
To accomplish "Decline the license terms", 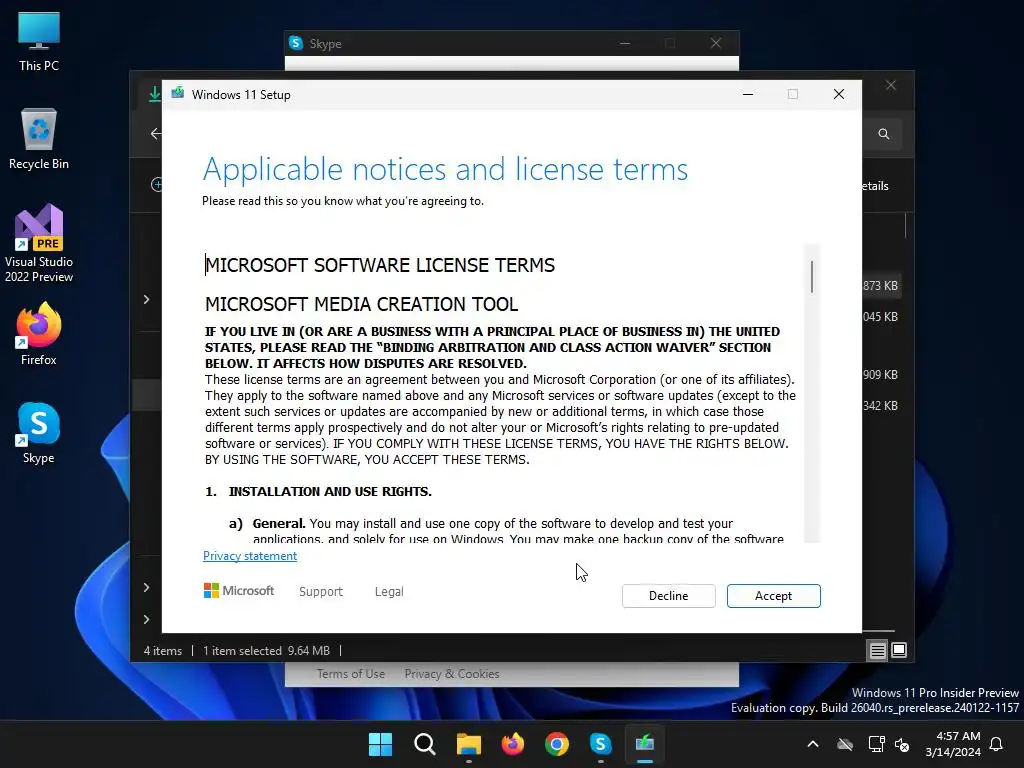I will [668, 596].
